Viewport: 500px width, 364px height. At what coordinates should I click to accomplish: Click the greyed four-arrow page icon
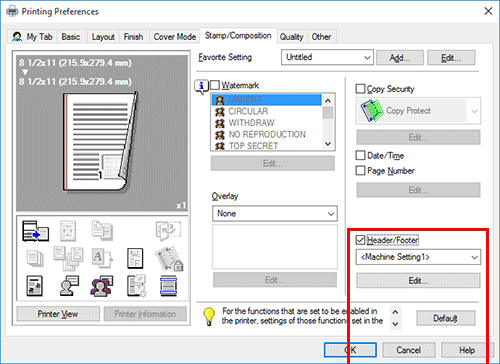point(68,231)
